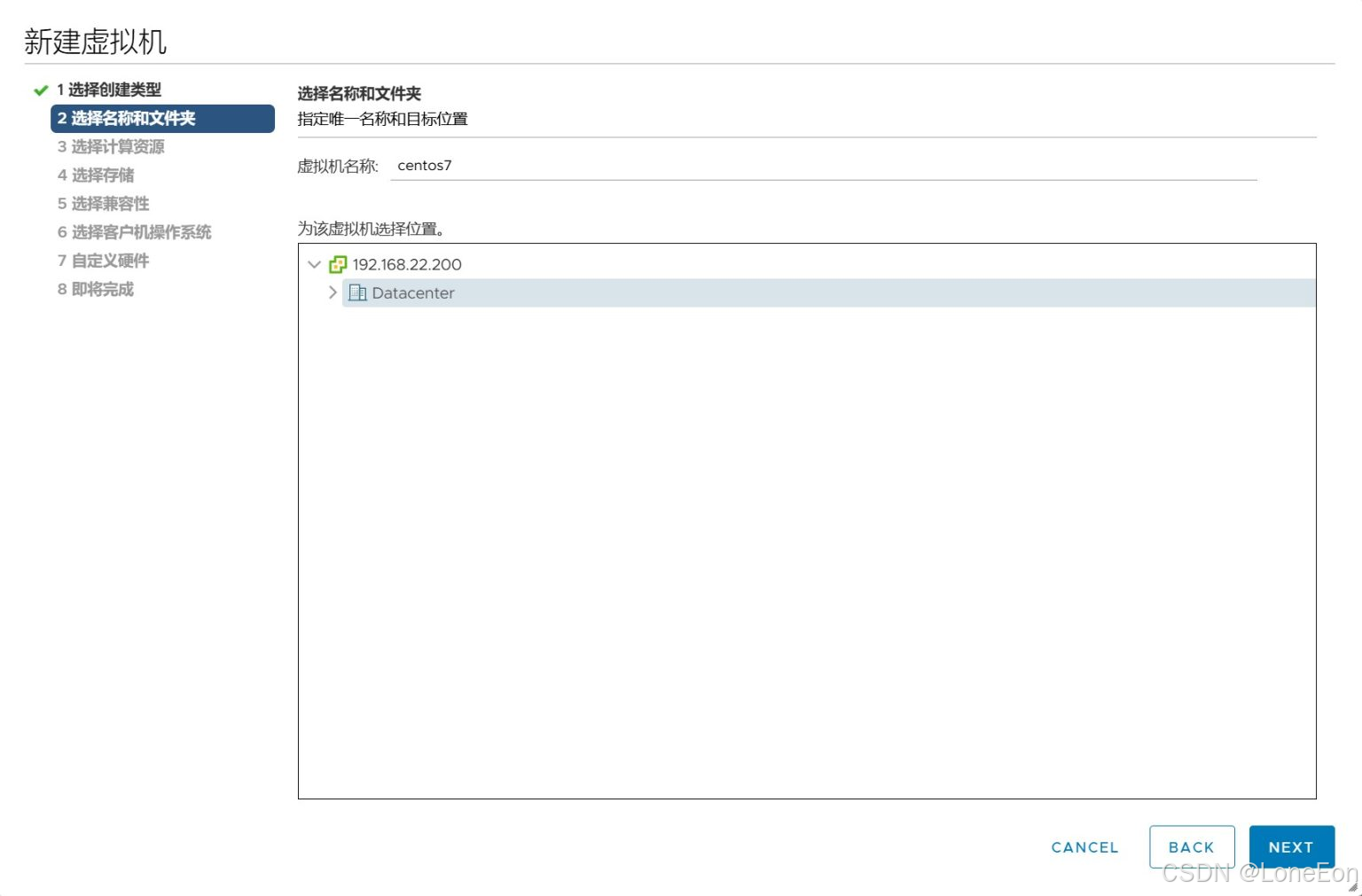
Task: Select step 2 选择名称和文件夹
Action: tap(162, 119)
